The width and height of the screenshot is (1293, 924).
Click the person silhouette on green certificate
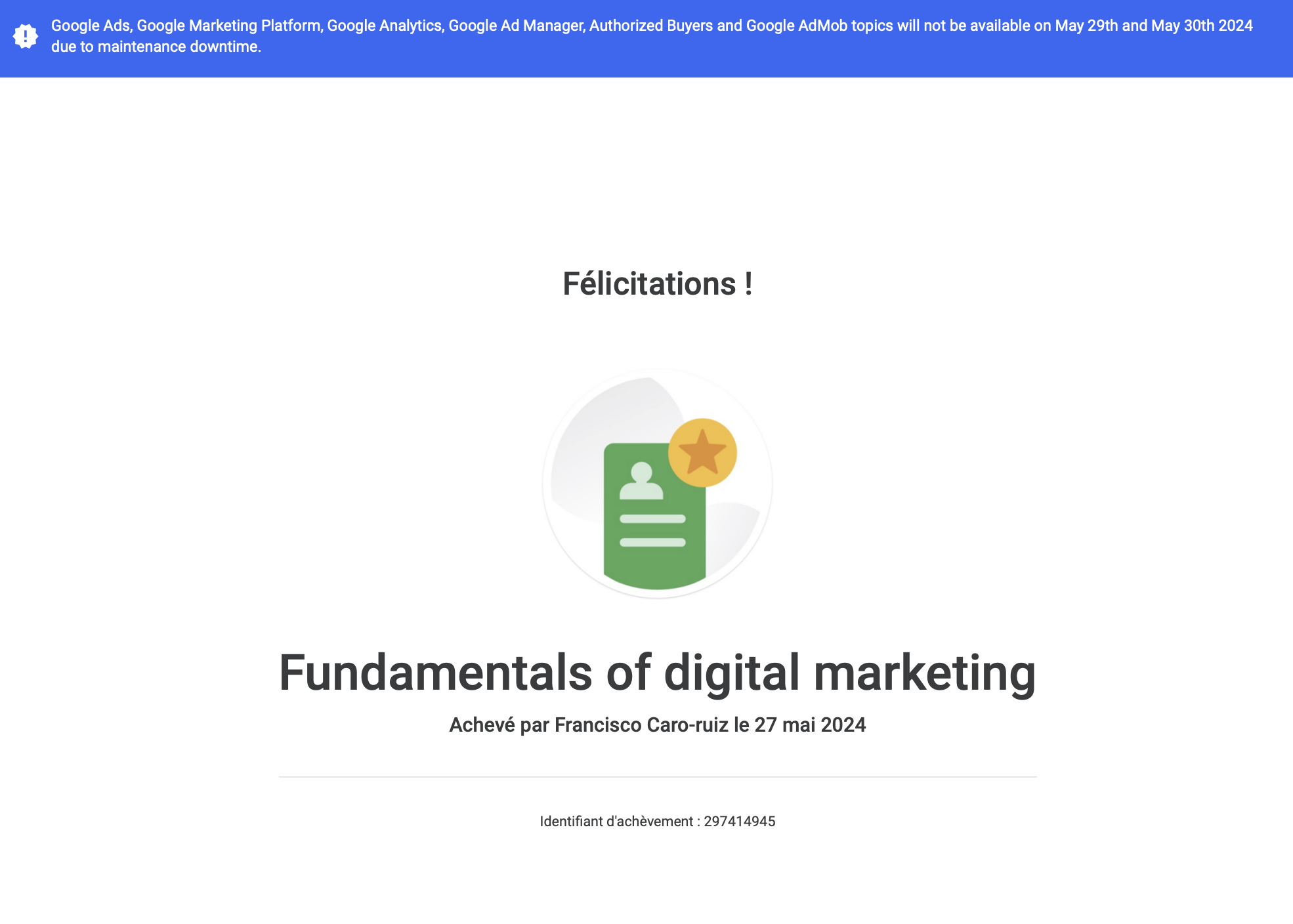pyautogui.click(x=641, y=482)
